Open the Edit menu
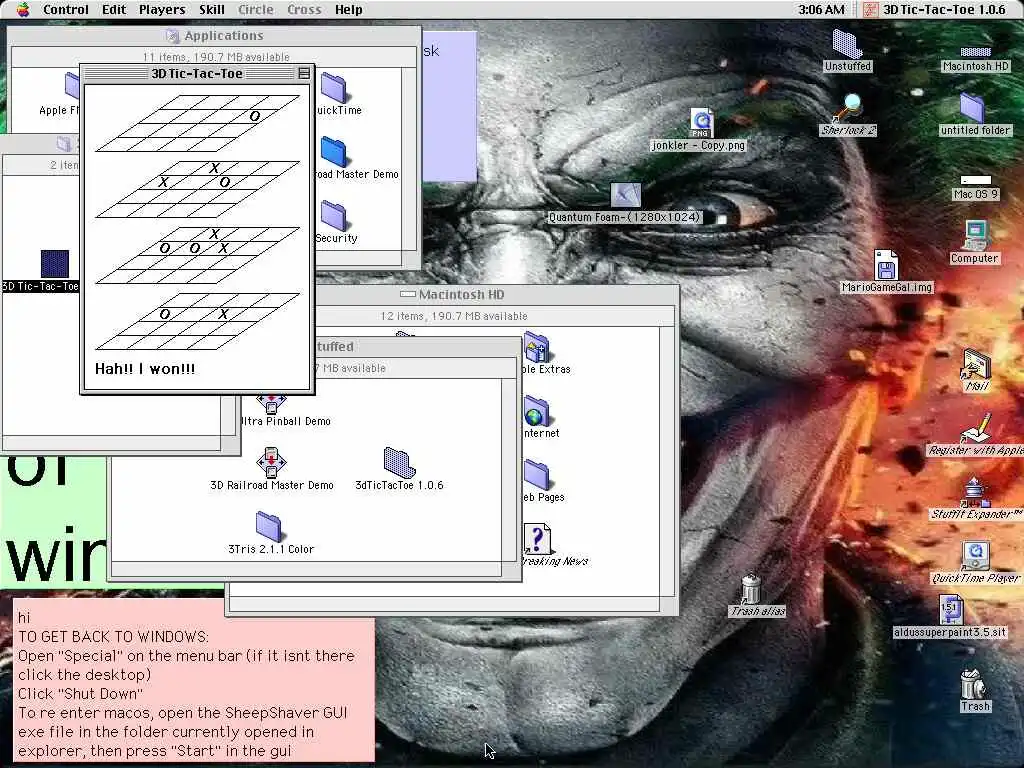The width and height of the screenshot is (1024, 768). point(114,10)
